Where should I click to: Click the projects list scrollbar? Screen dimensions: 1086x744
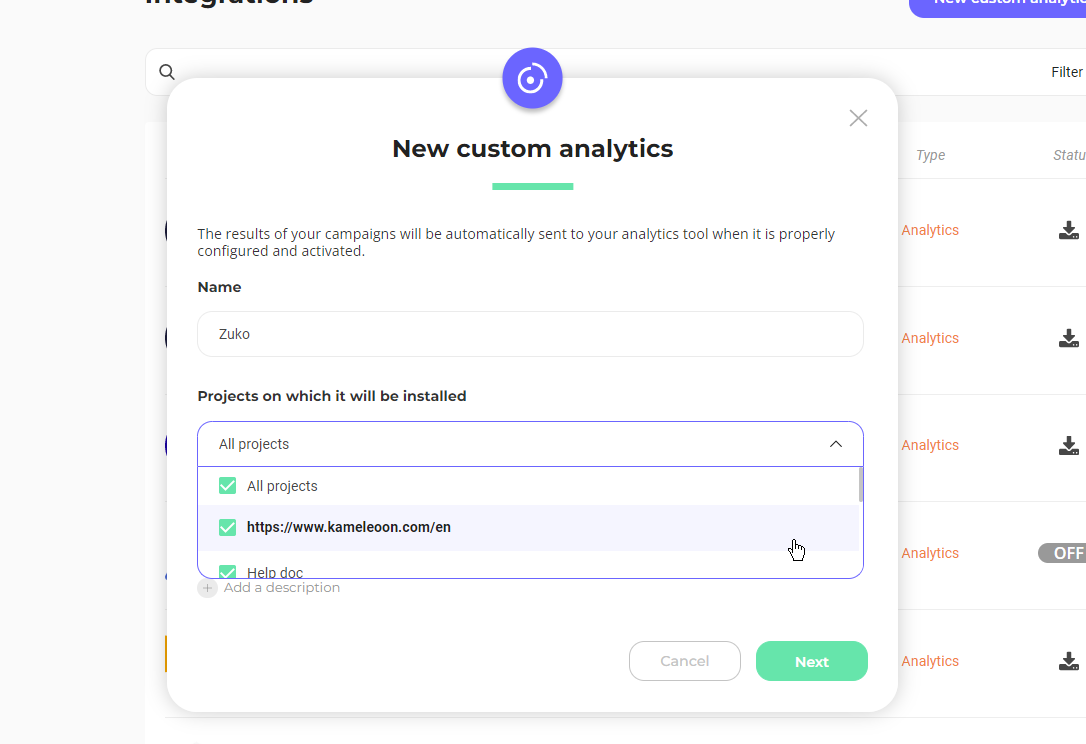860,486
